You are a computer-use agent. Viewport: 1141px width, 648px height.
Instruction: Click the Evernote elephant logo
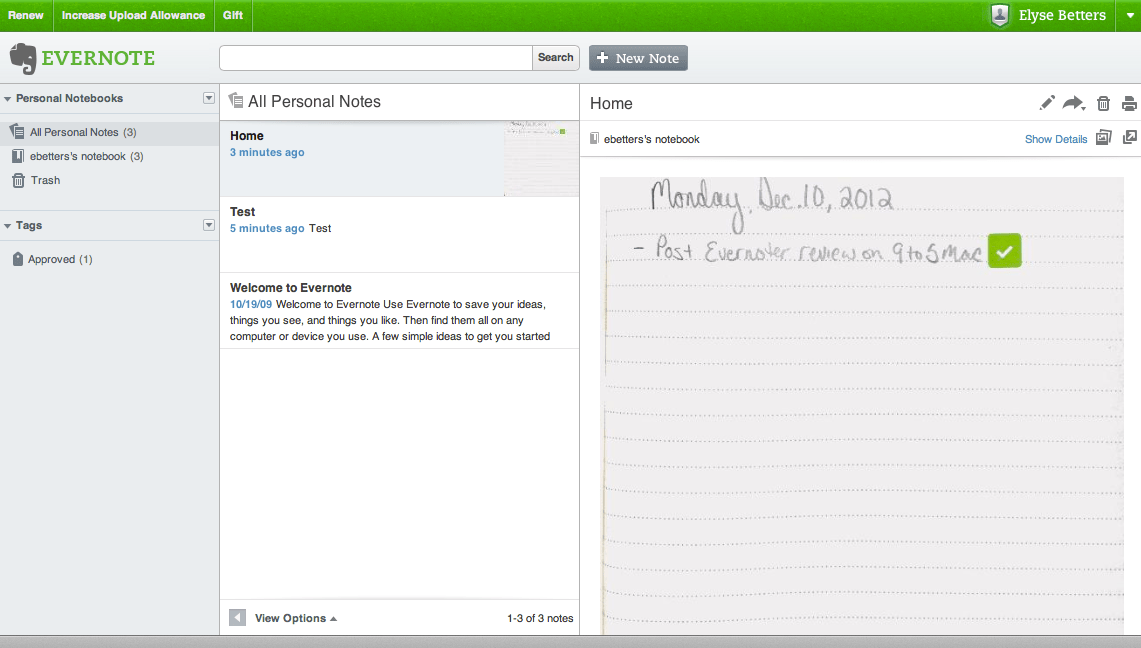pyautogui.click(x=31, y=58)
